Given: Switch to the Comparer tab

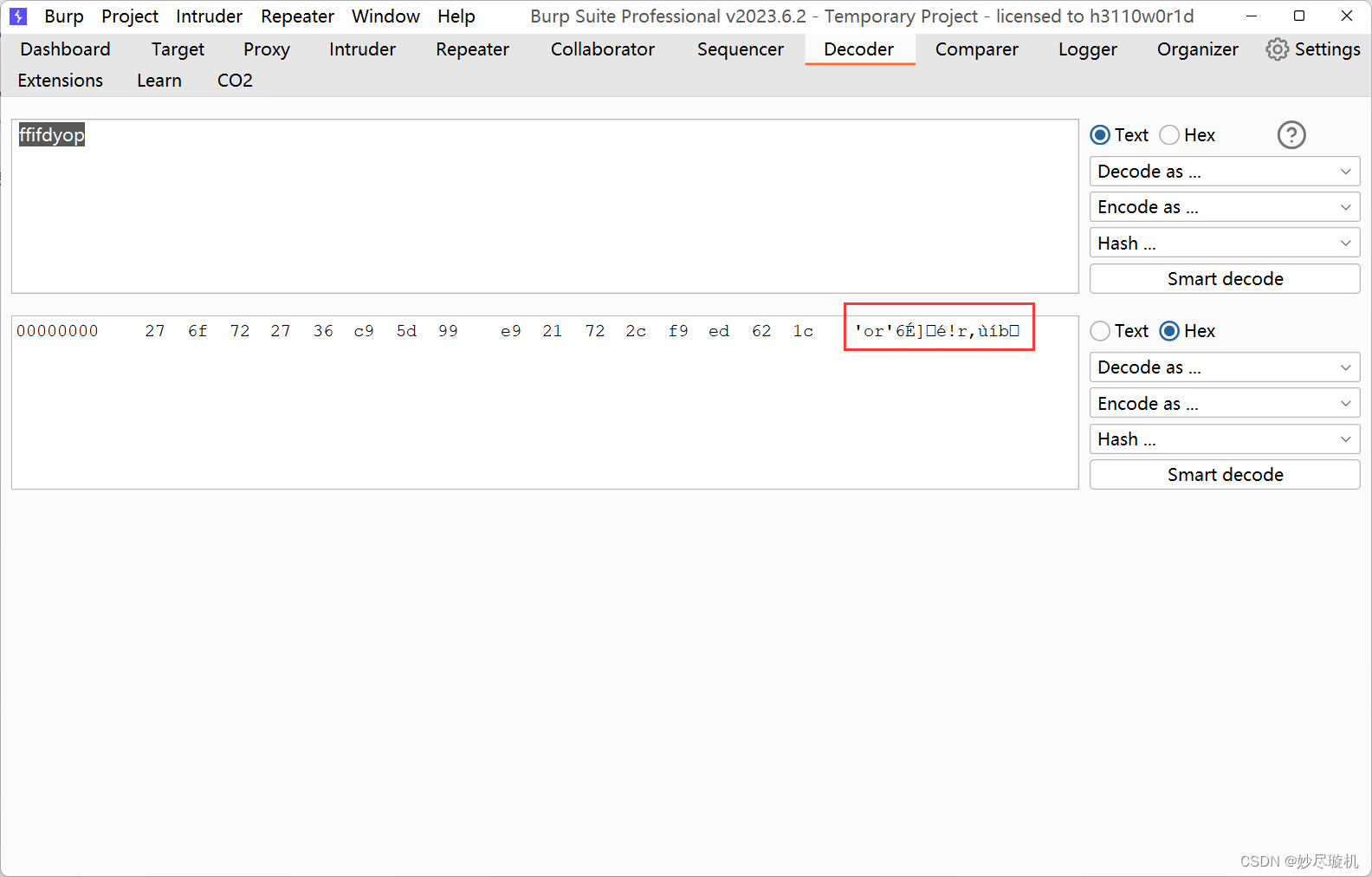Looking at the screenshot, I should (976, 49).
